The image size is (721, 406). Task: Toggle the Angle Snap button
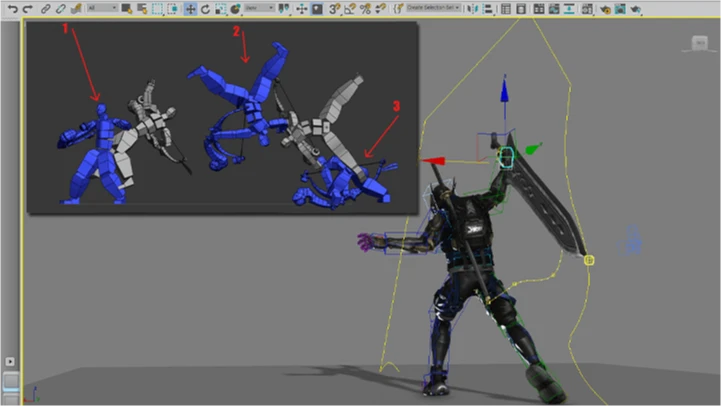350,9
